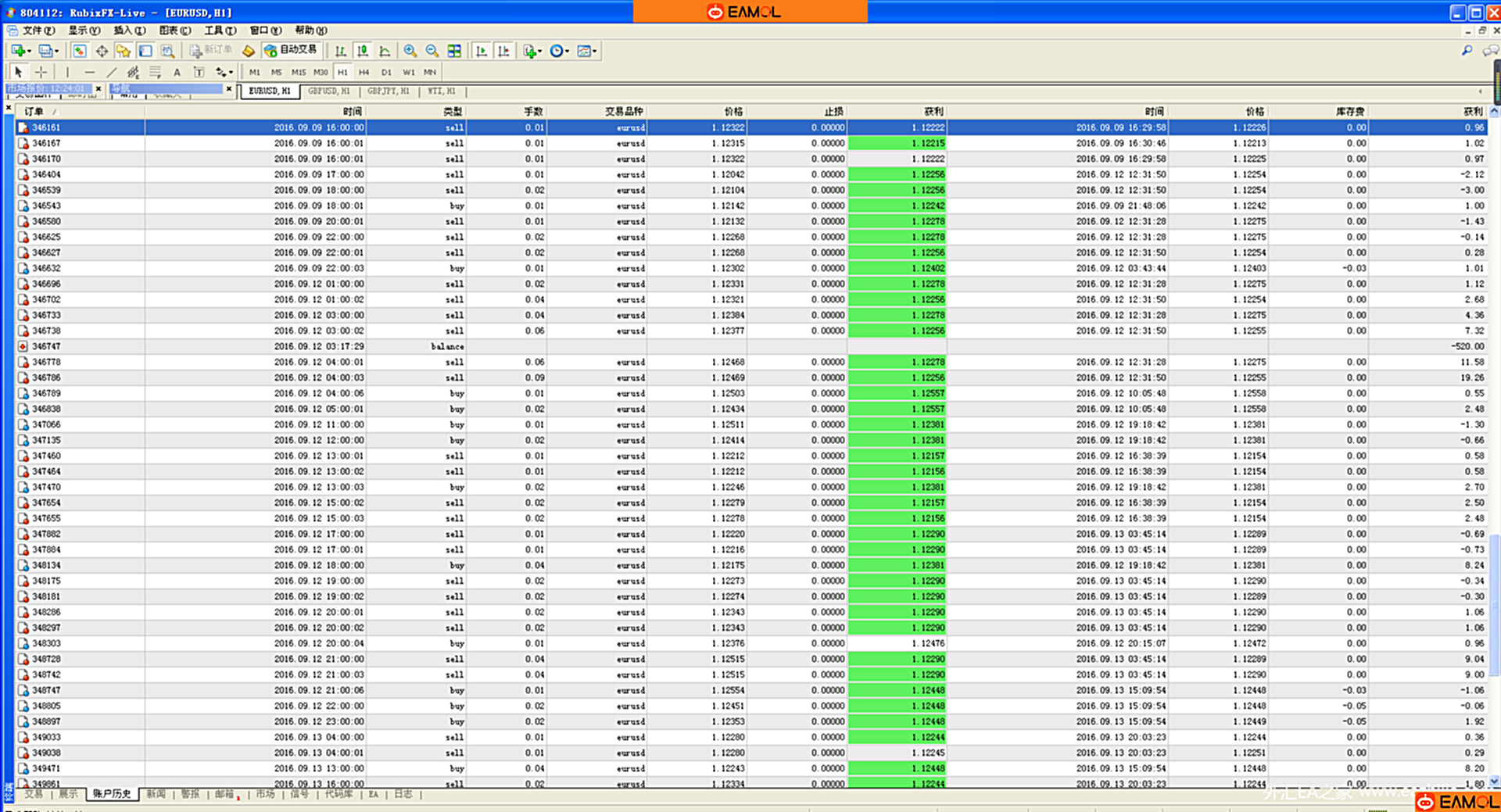Switch to the H4 timeframe
Image resolution: width=1501 pixels, height=812 pixels.
tap(364, 72)
